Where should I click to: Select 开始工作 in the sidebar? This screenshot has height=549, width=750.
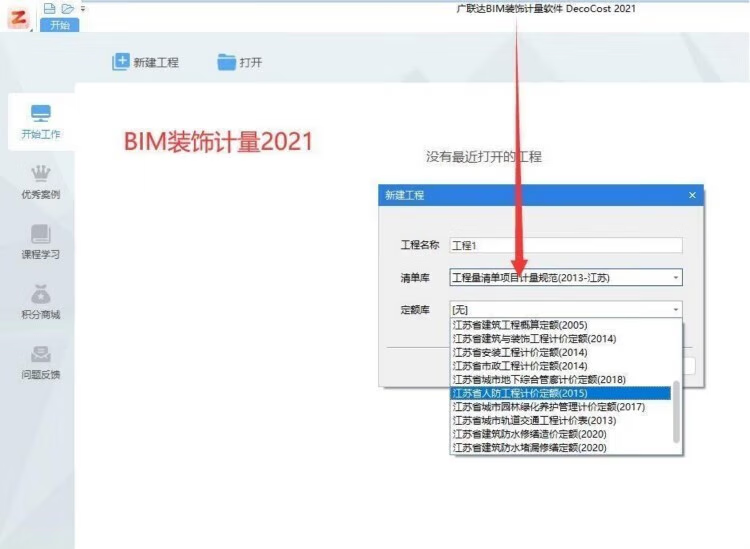click(x=41, y=122)
